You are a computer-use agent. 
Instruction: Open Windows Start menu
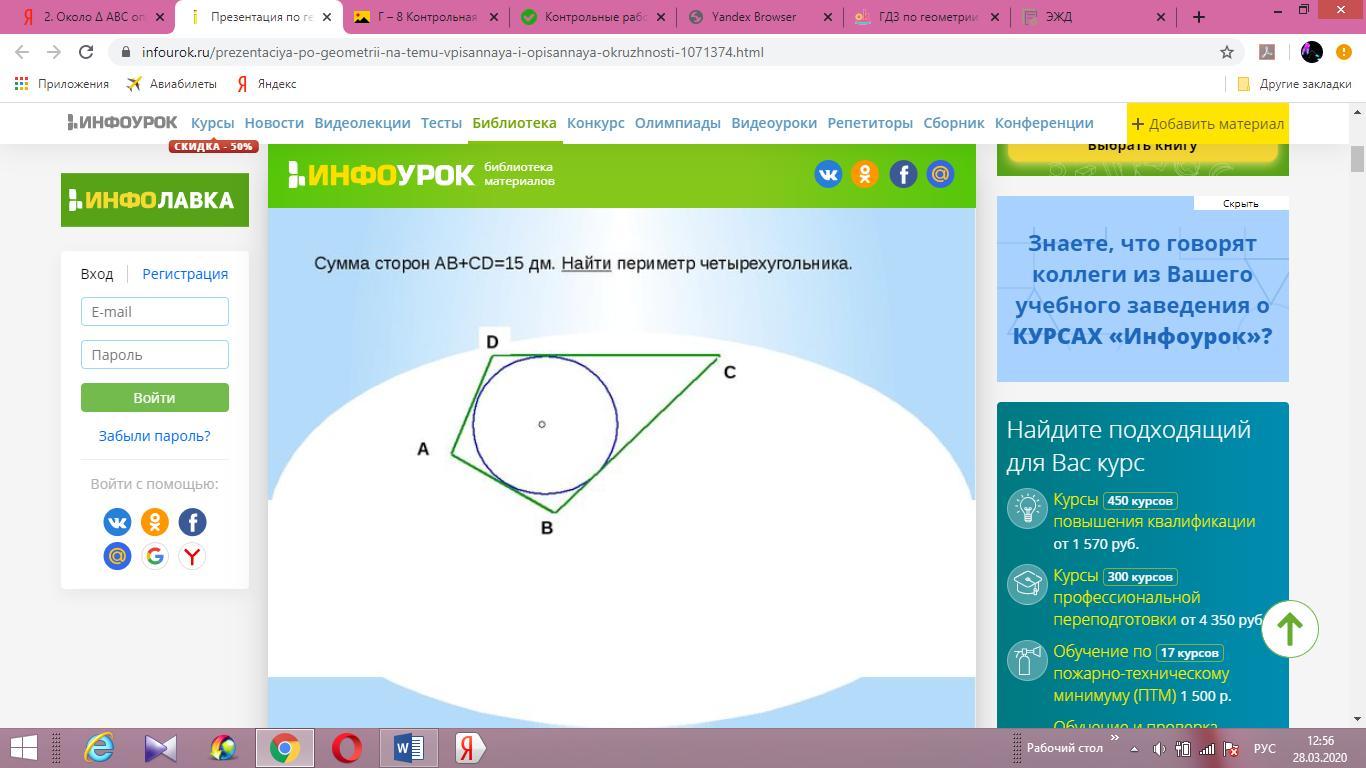23,748
